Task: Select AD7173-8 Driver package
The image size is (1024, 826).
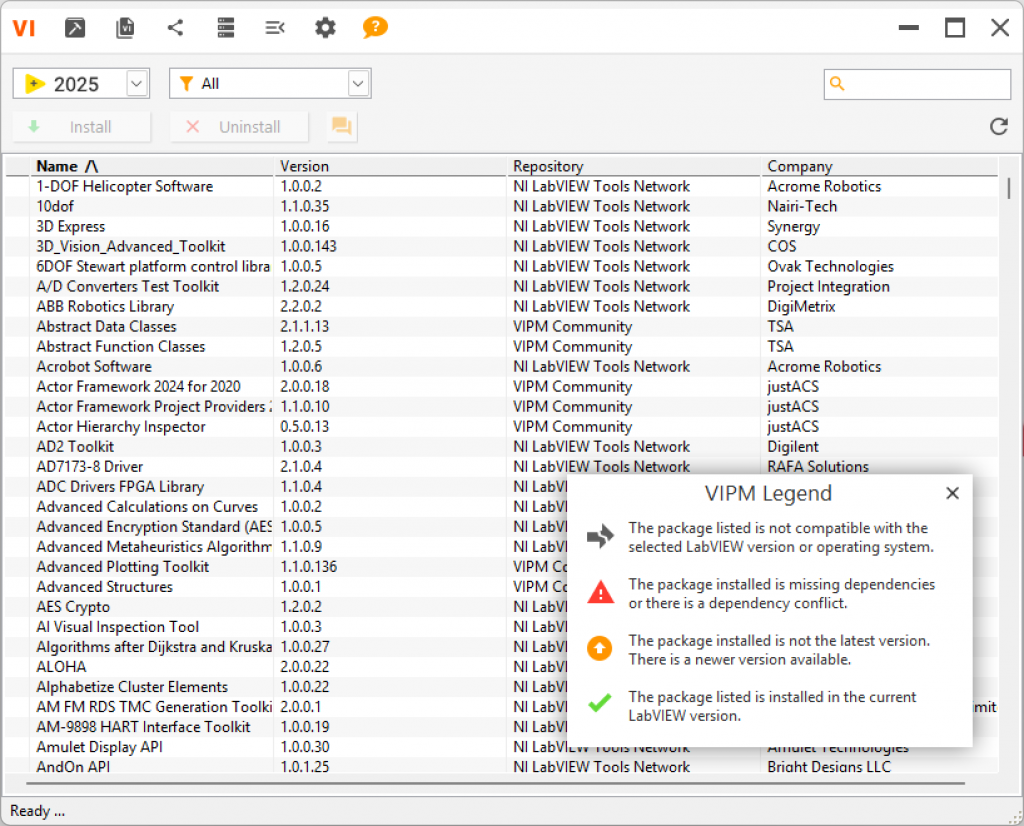Action: tap(502, 467)
